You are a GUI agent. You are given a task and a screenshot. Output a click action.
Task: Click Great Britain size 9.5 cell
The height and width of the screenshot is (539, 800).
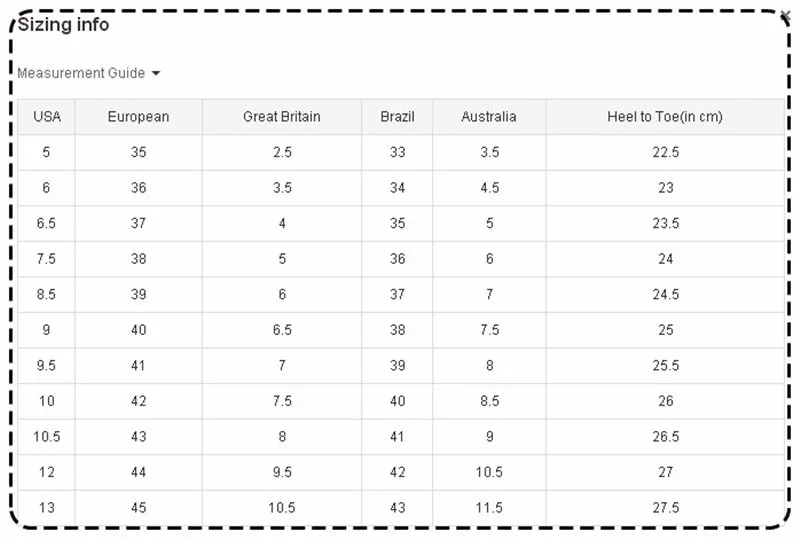click(282, 472)
